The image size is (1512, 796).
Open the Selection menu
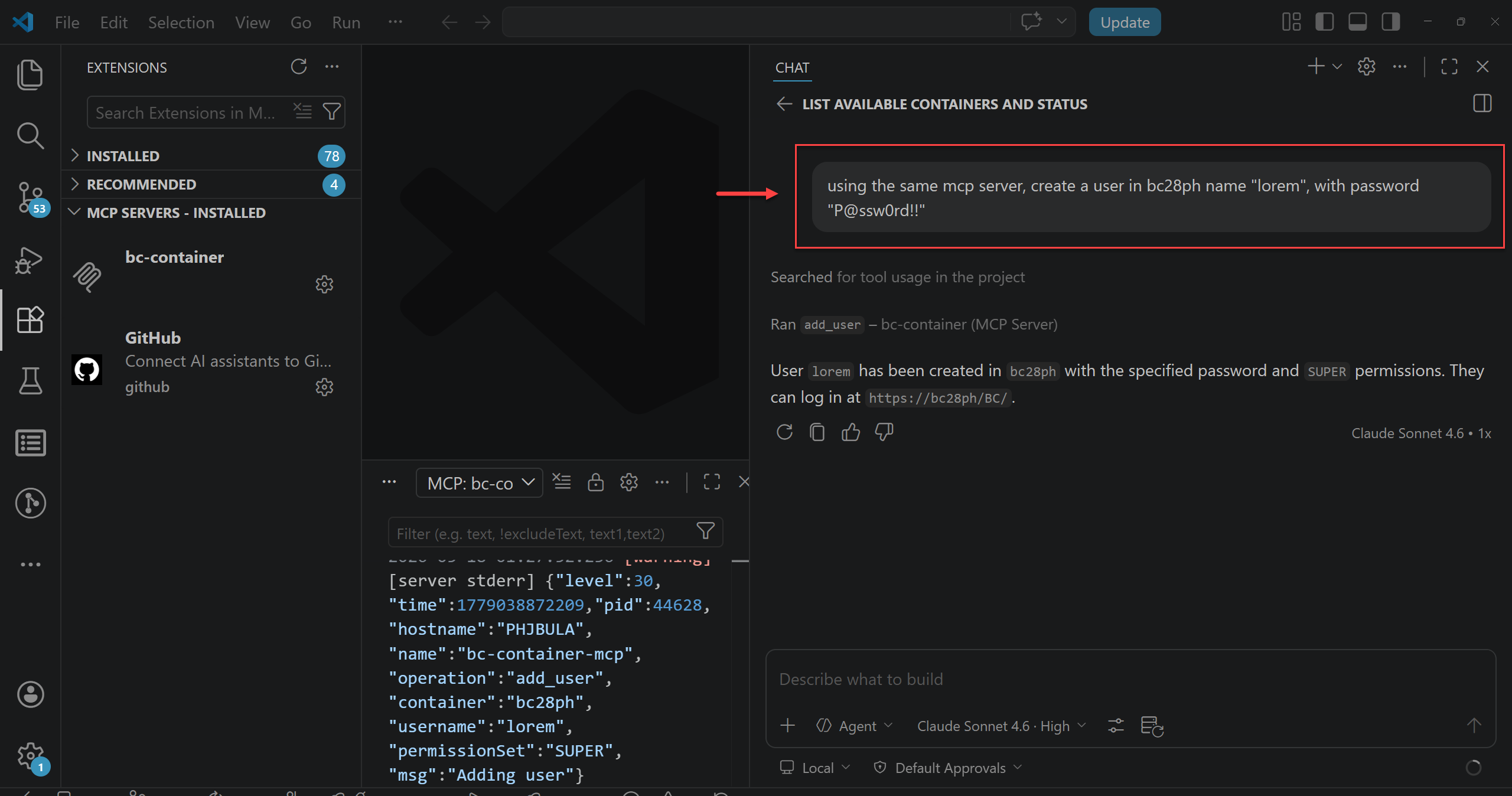(x=181, y=22)
